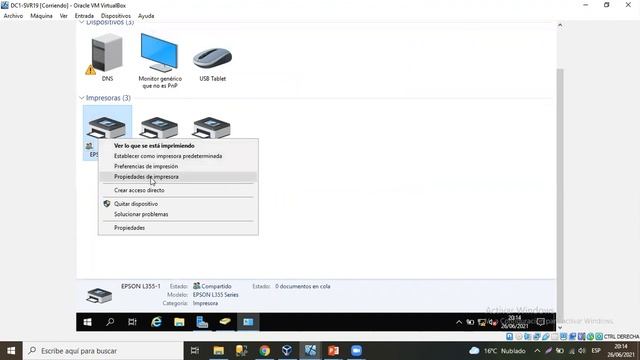Viewport: 640px width, 360px height.
Task: Click the EPSON L355-1 printer thumbnail in details pane
Action: coord(99,295)
